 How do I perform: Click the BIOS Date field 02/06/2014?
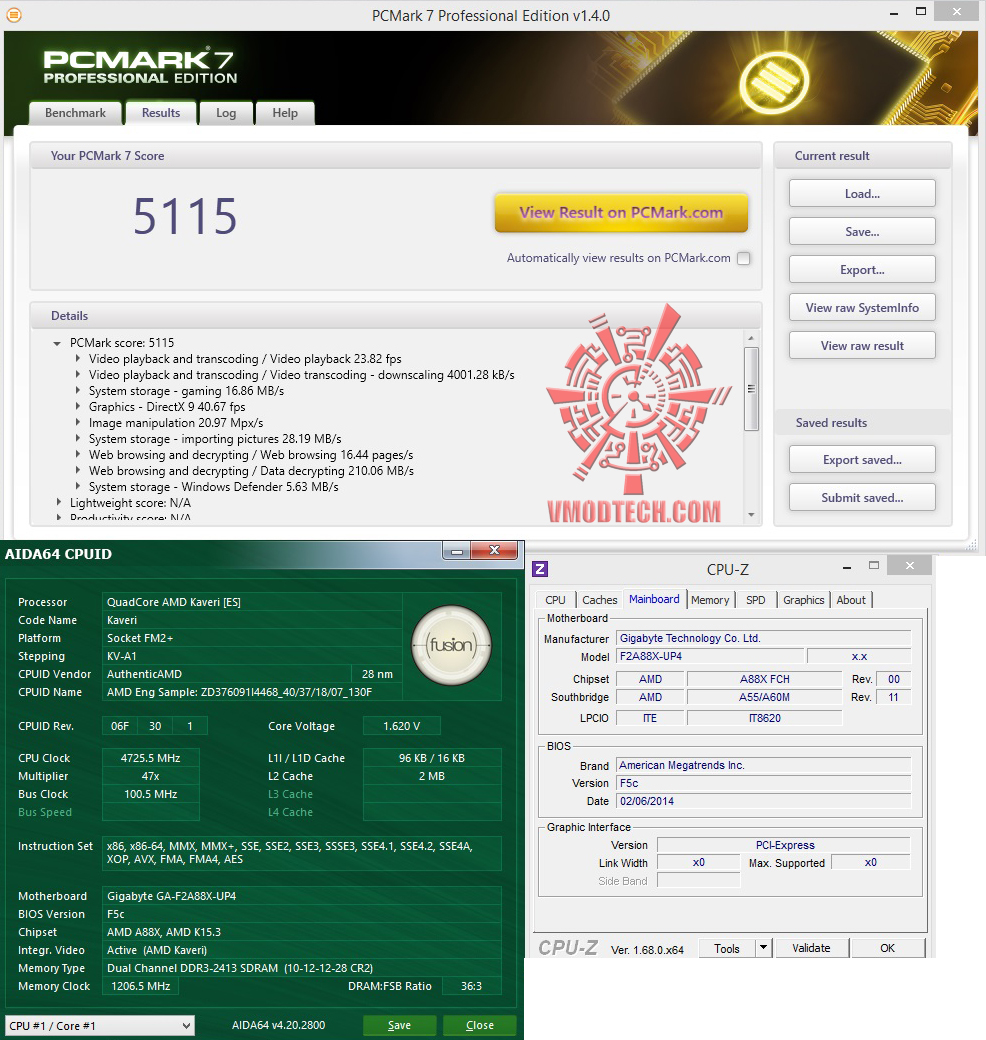pos(764,801)
